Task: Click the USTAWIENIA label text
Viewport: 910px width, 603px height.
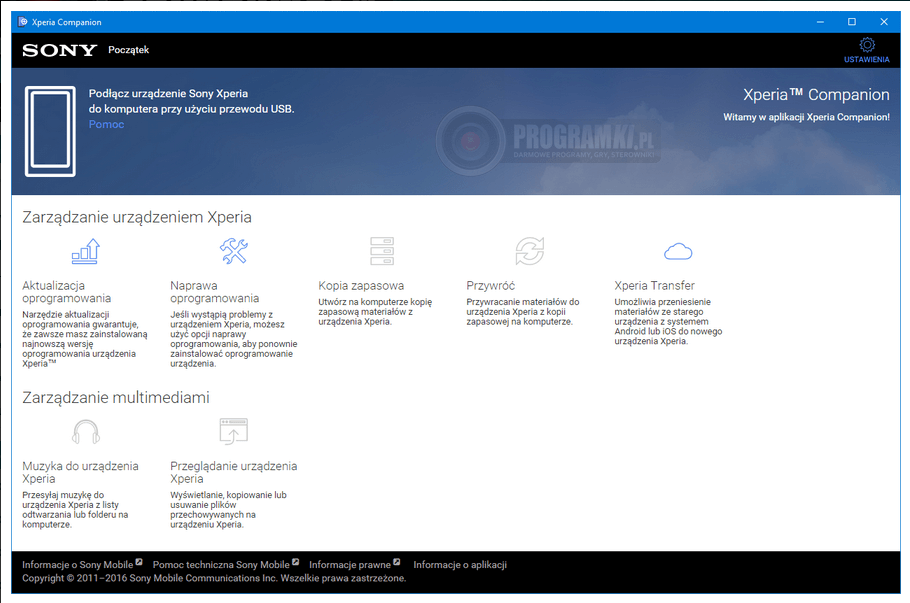Action: point(866,60)
